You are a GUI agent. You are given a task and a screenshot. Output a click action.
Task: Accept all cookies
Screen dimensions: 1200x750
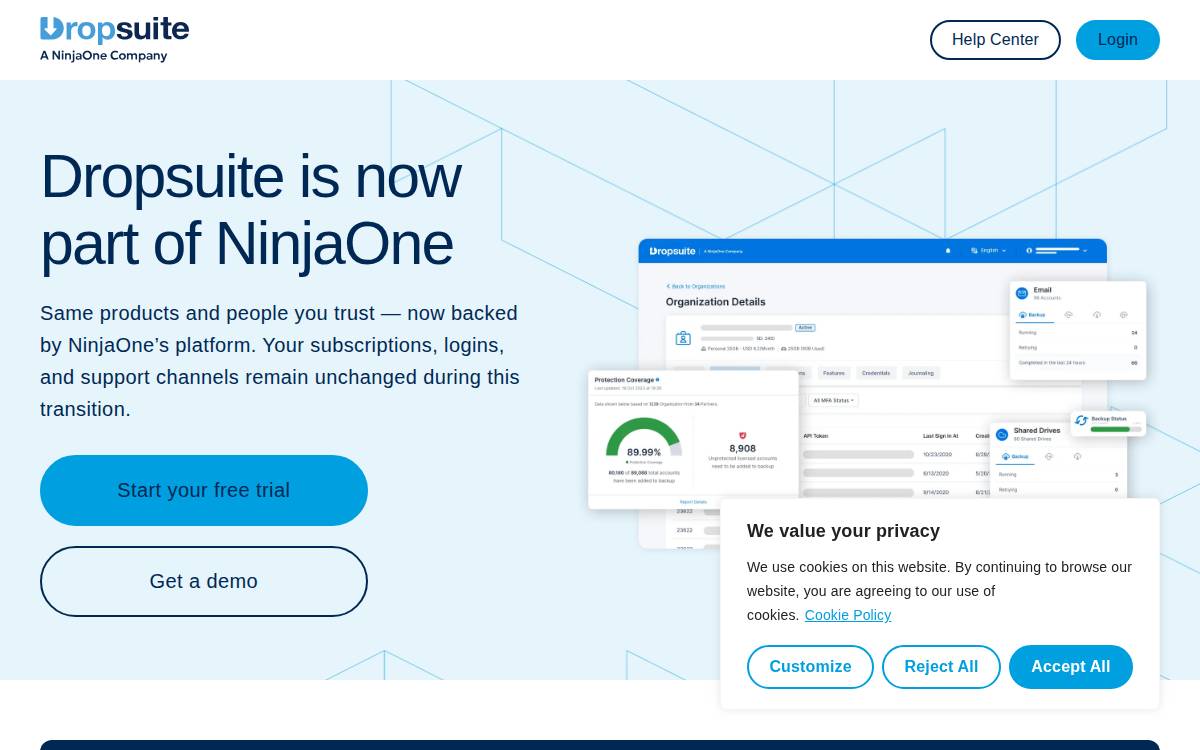click(1071, 667)
